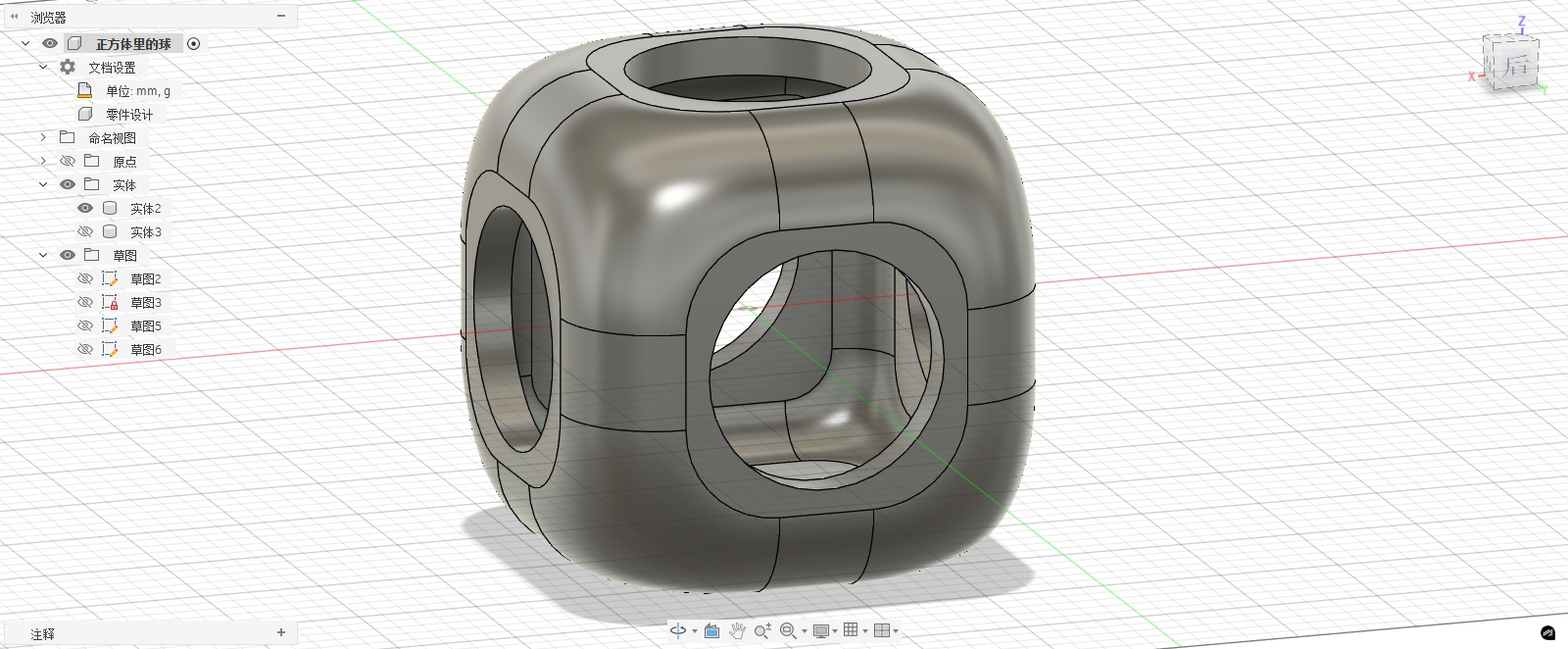Click the Grid and Snaps icon
Image resolution: width=1568 pixels, height=649 pixels.
pos(851,630)
